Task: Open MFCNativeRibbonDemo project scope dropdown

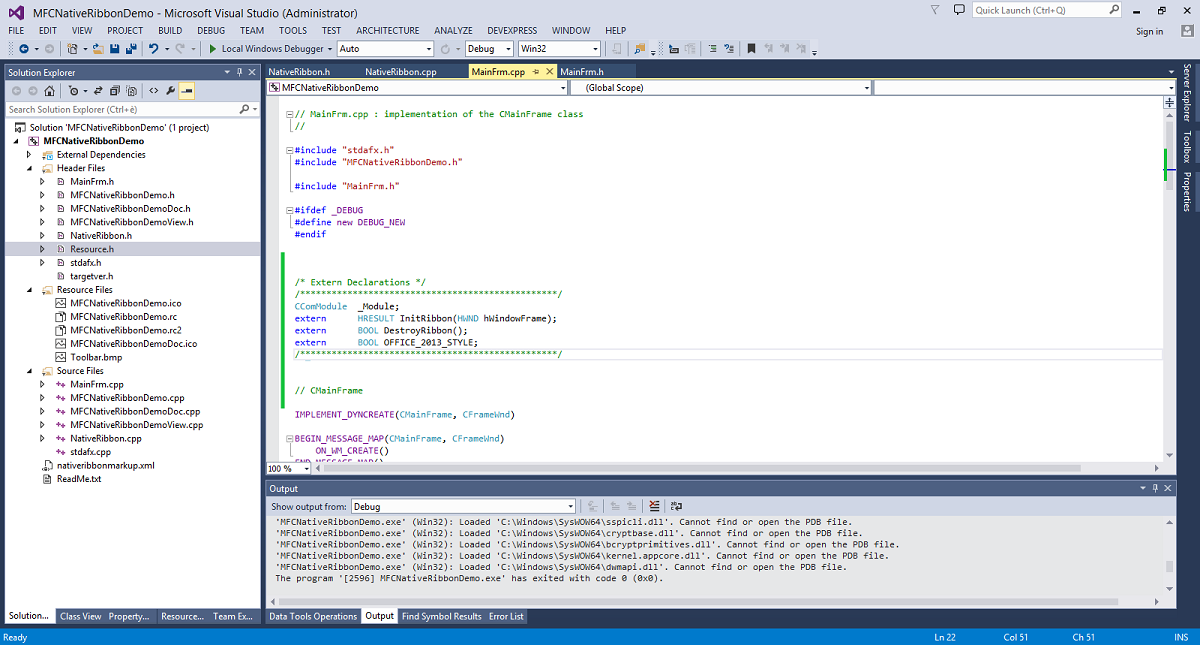Action: pyautogui.click(x=416, y=87)
